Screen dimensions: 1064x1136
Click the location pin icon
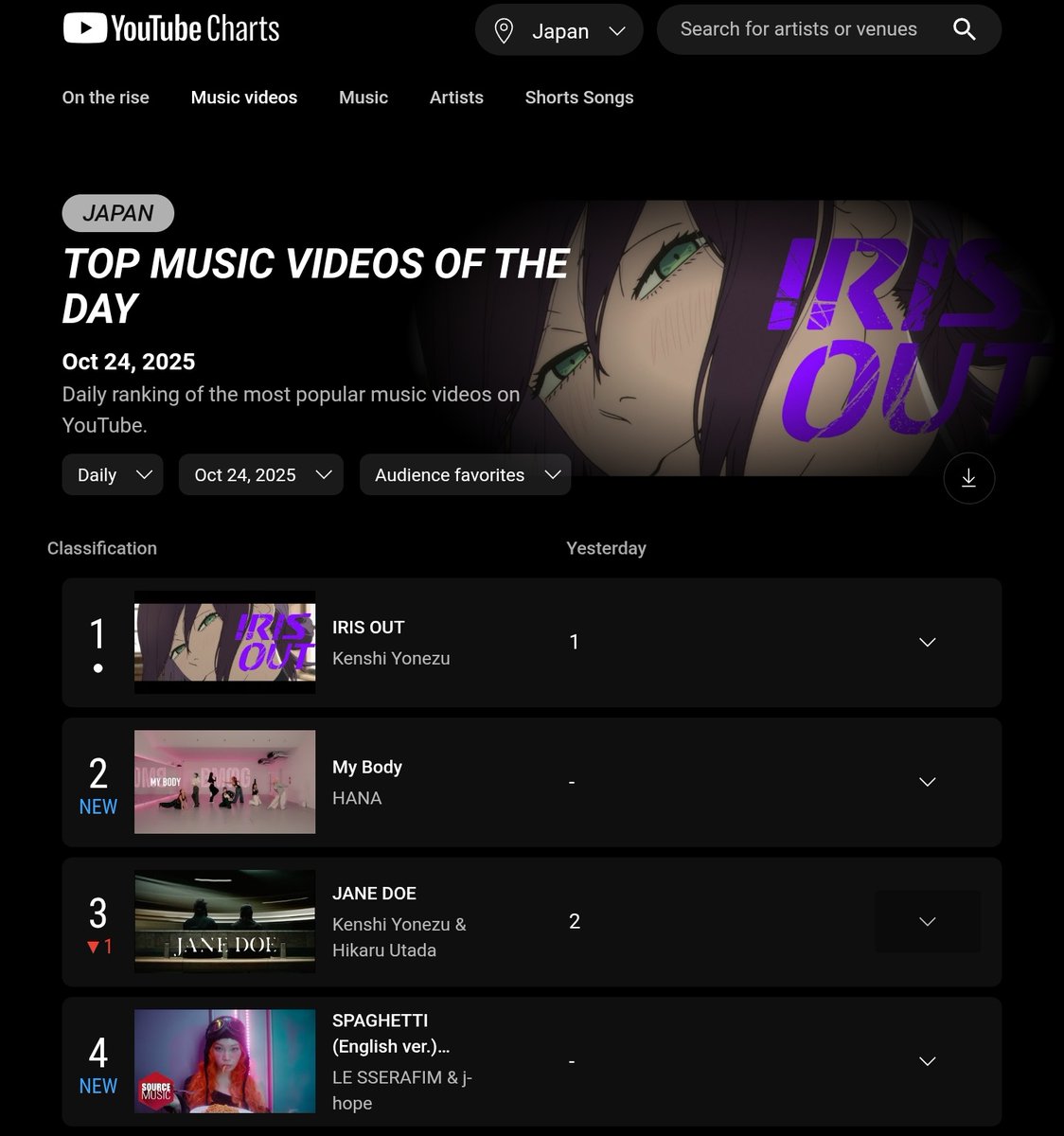tap(505, 31)
